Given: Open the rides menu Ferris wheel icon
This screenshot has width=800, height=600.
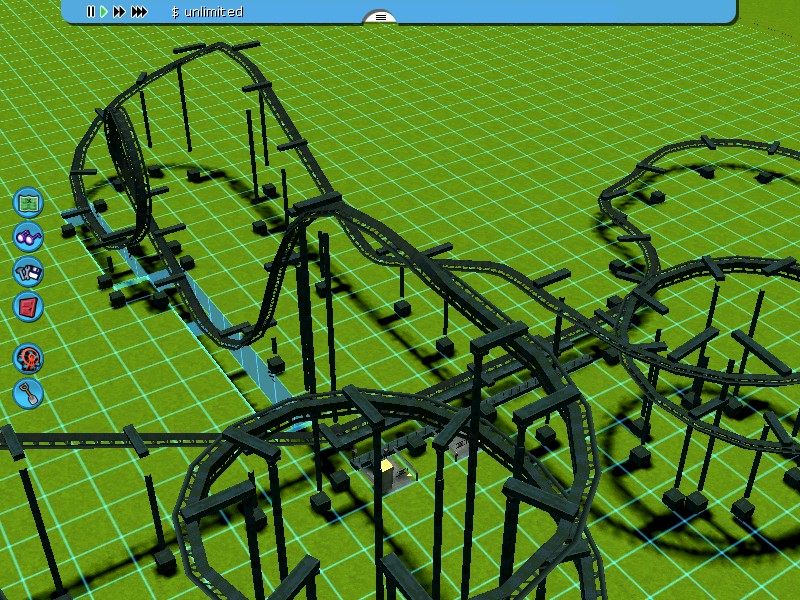Looking at the screenshot, I should tap(28, 357).
